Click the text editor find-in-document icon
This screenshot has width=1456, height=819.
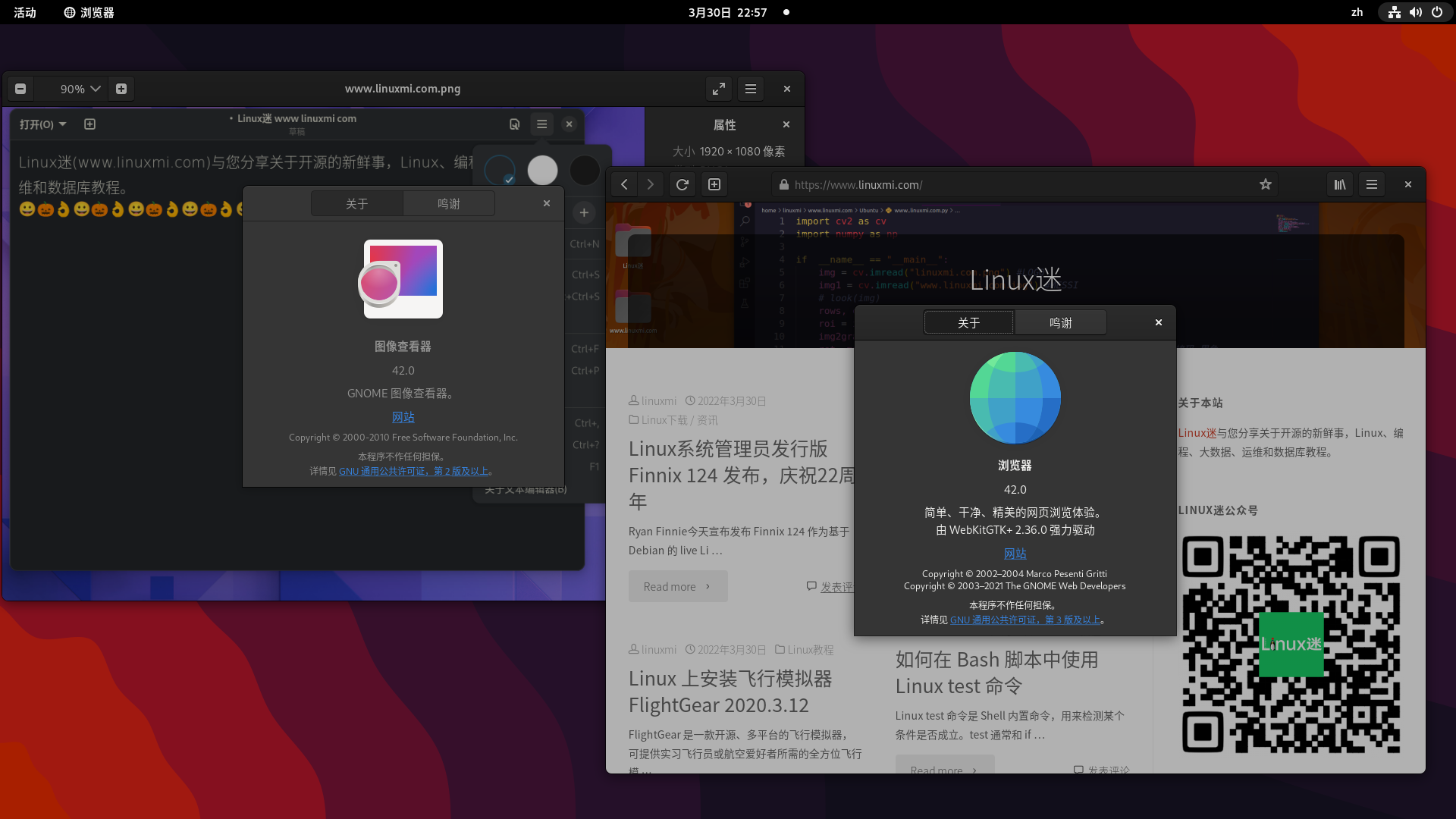coord(515,124)
